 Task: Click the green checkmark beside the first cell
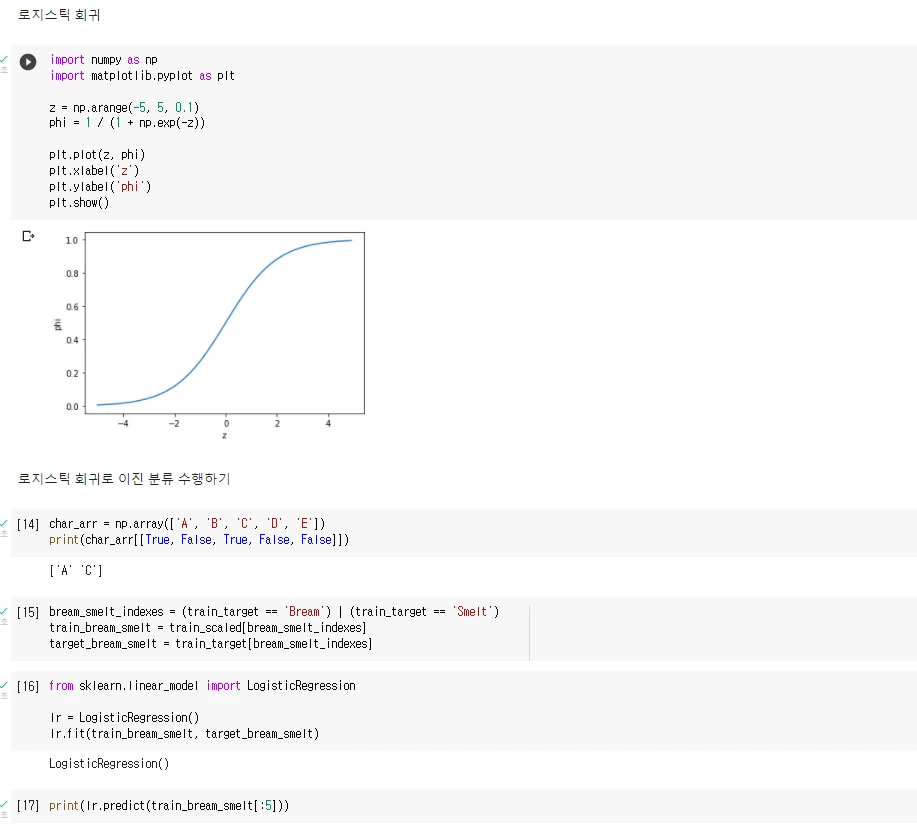pyautogui.click(x=4, y=59)
